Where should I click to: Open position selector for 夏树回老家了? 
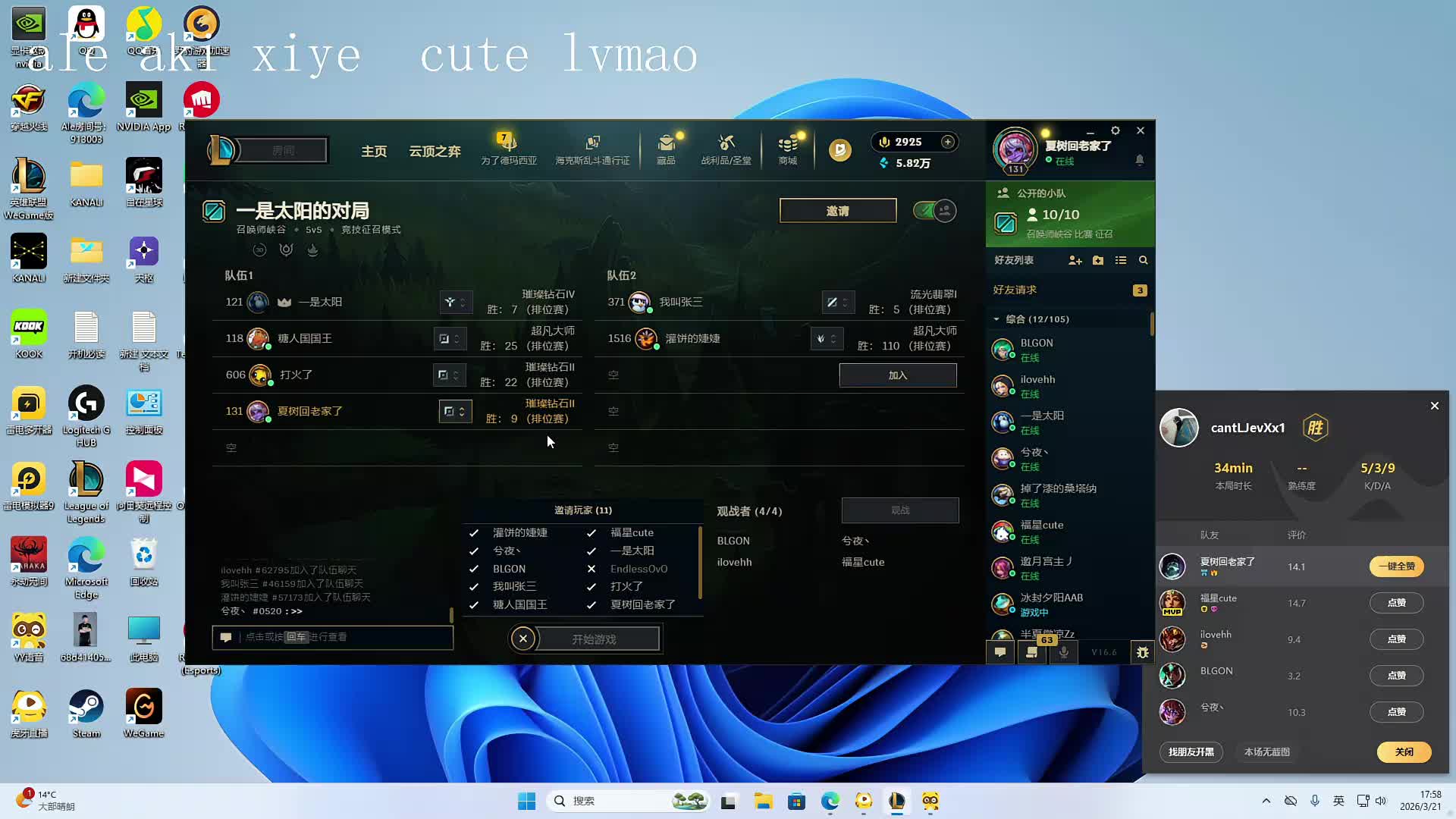tap(455, 411)
